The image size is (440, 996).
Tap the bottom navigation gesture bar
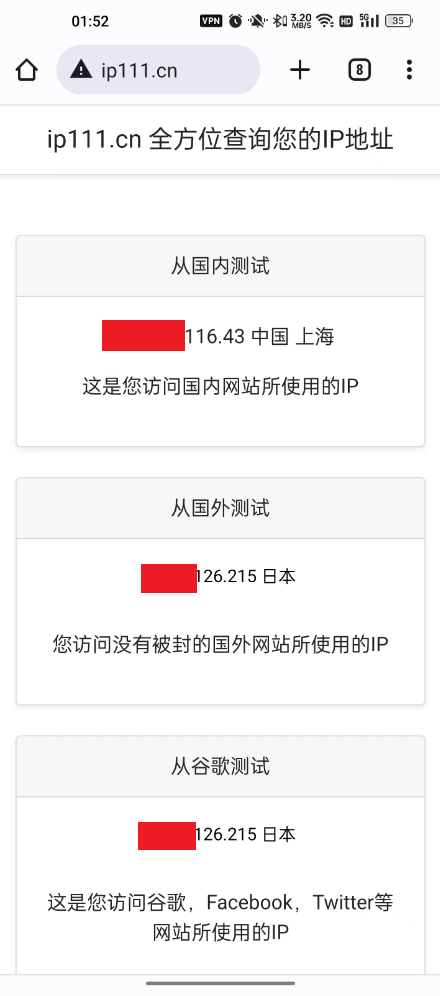pos(220,984)
